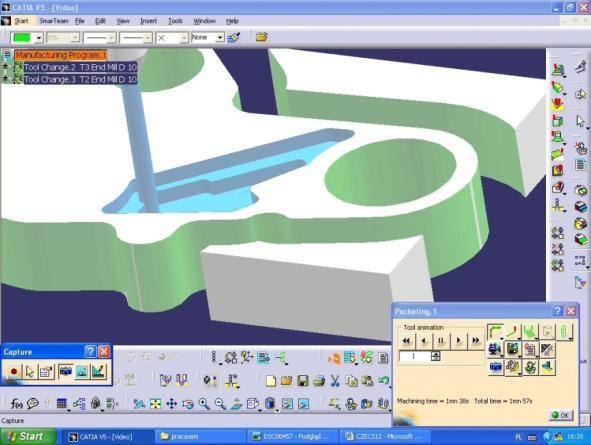Click the new document icon

270,381
